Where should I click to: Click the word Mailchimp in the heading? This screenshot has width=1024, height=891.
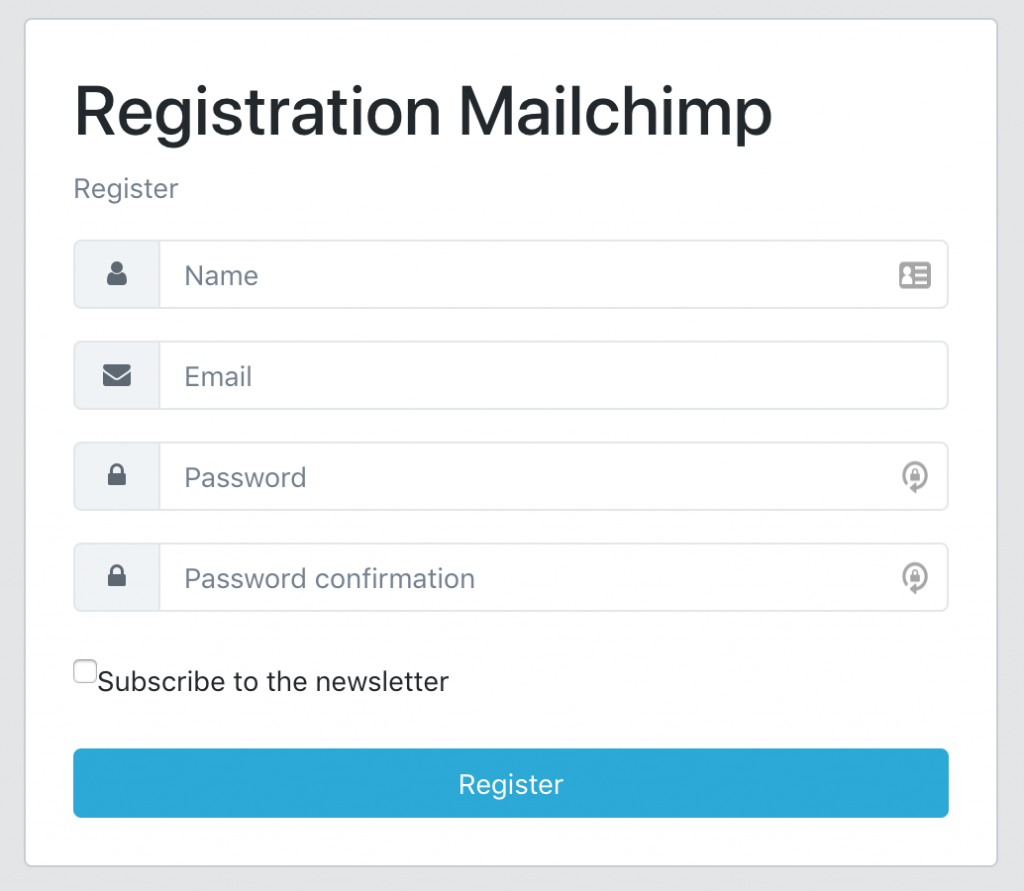(x=615, y=112)
